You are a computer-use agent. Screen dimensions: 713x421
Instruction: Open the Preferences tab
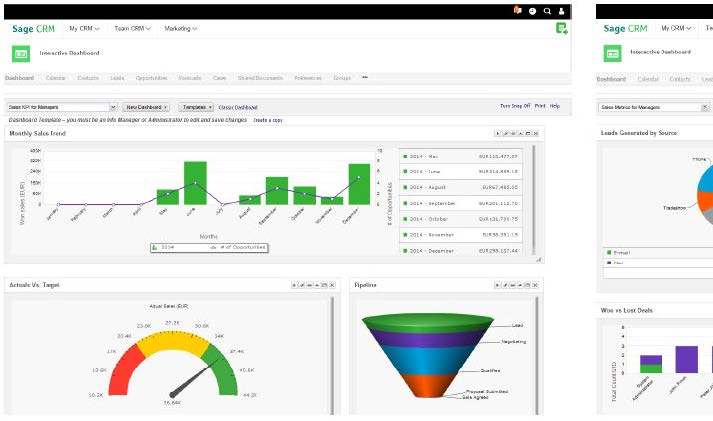308,78
